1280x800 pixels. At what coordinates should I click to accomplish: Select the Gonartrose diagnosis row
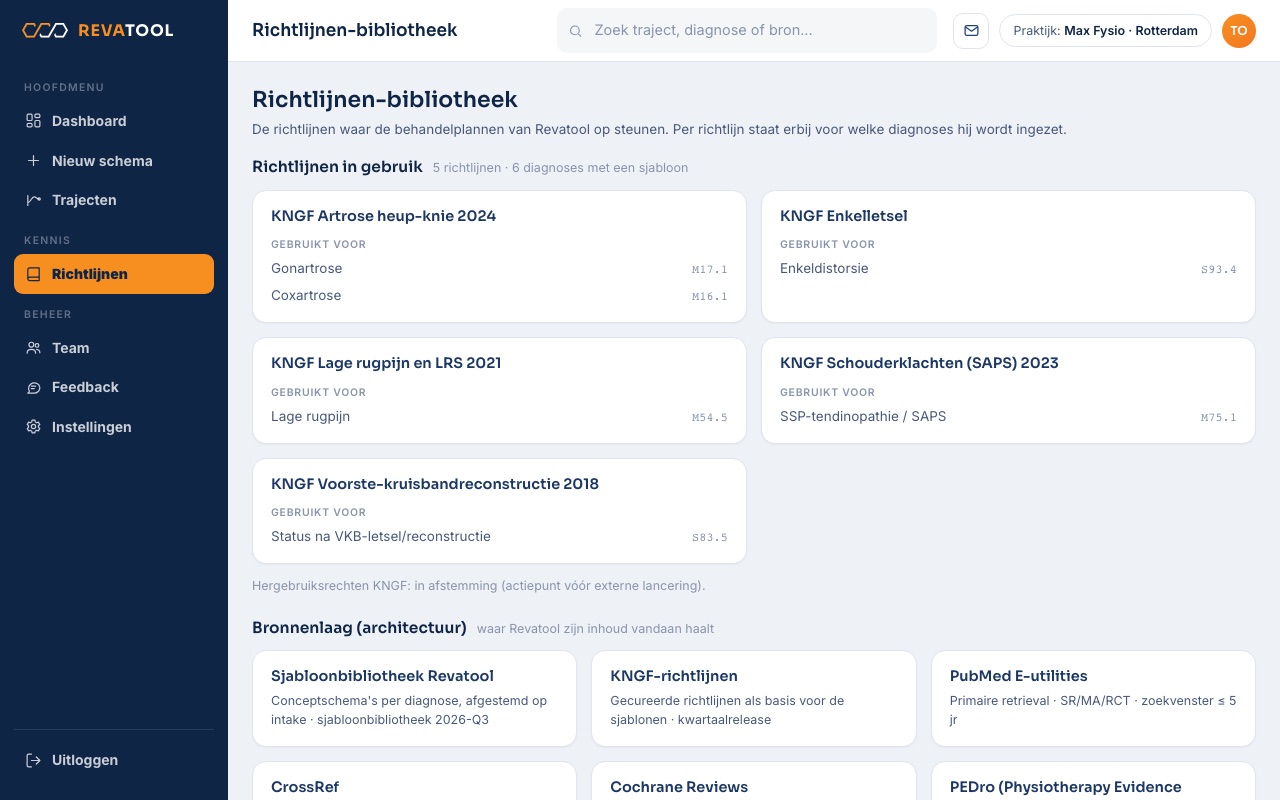click(x=499, y=269)
